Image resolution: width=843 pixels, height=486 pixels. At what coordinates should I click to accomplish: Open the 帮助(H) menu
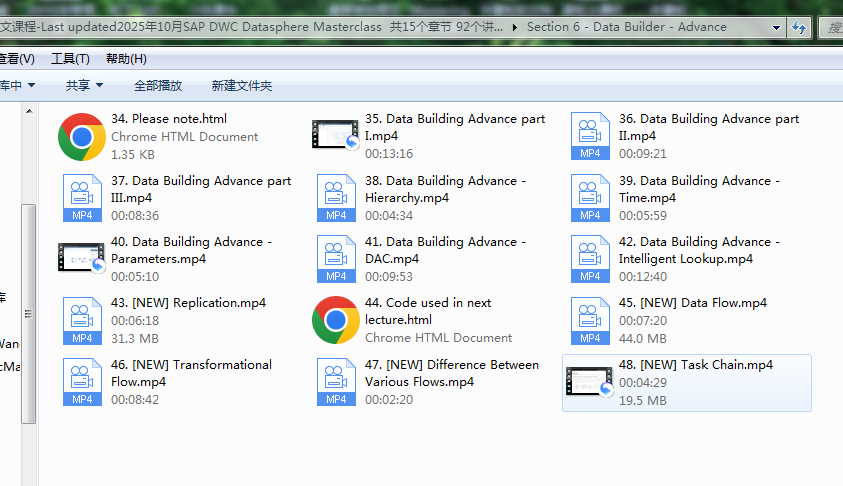126,59
